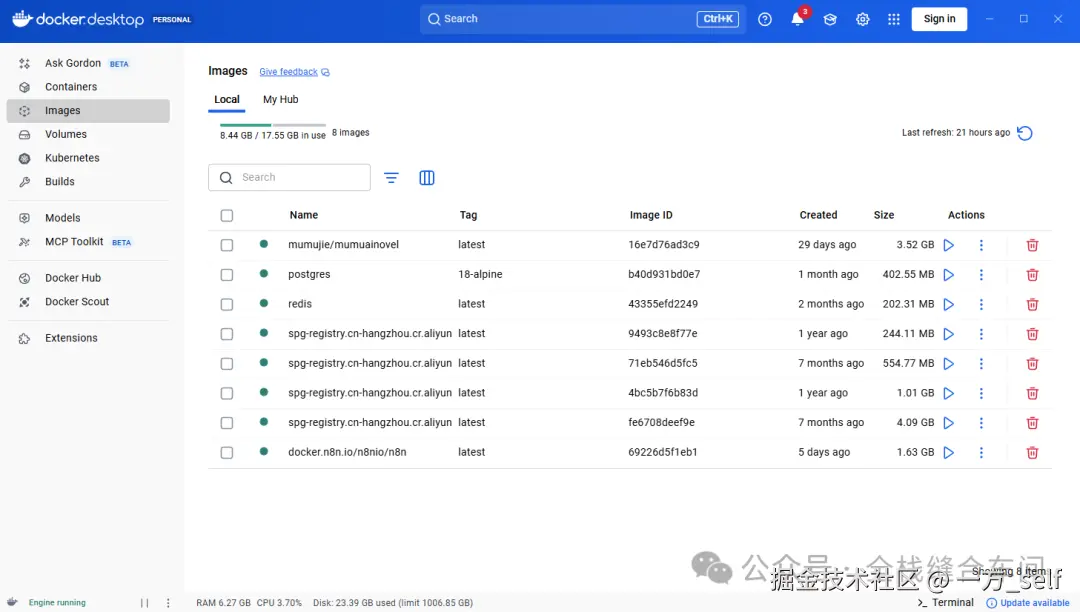Run the redis image
Viewport: 1080px width, 612px height.
[948, 304]
